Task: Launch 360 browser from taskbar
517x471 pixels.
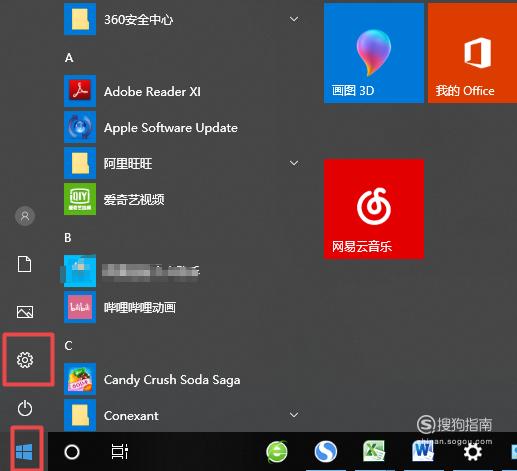Action: (277, 452)
